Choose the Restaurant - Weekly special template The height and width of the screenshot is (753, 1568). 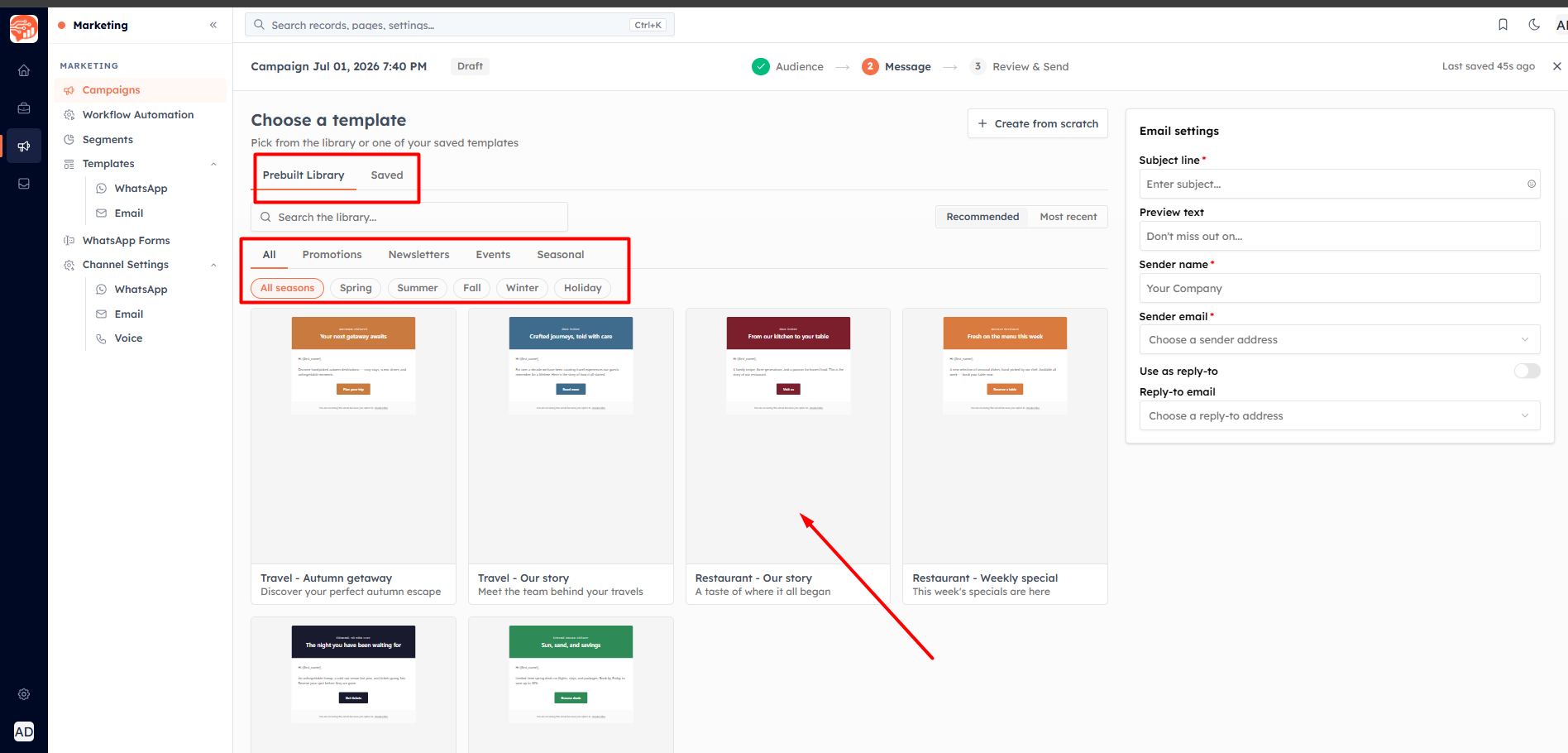point(1005,457)
